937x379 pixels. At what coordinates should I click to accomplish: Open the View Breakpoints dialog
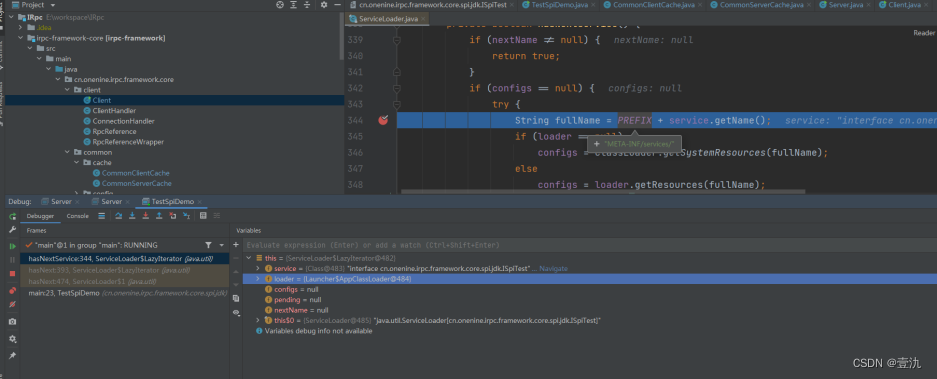coord(13,291)
